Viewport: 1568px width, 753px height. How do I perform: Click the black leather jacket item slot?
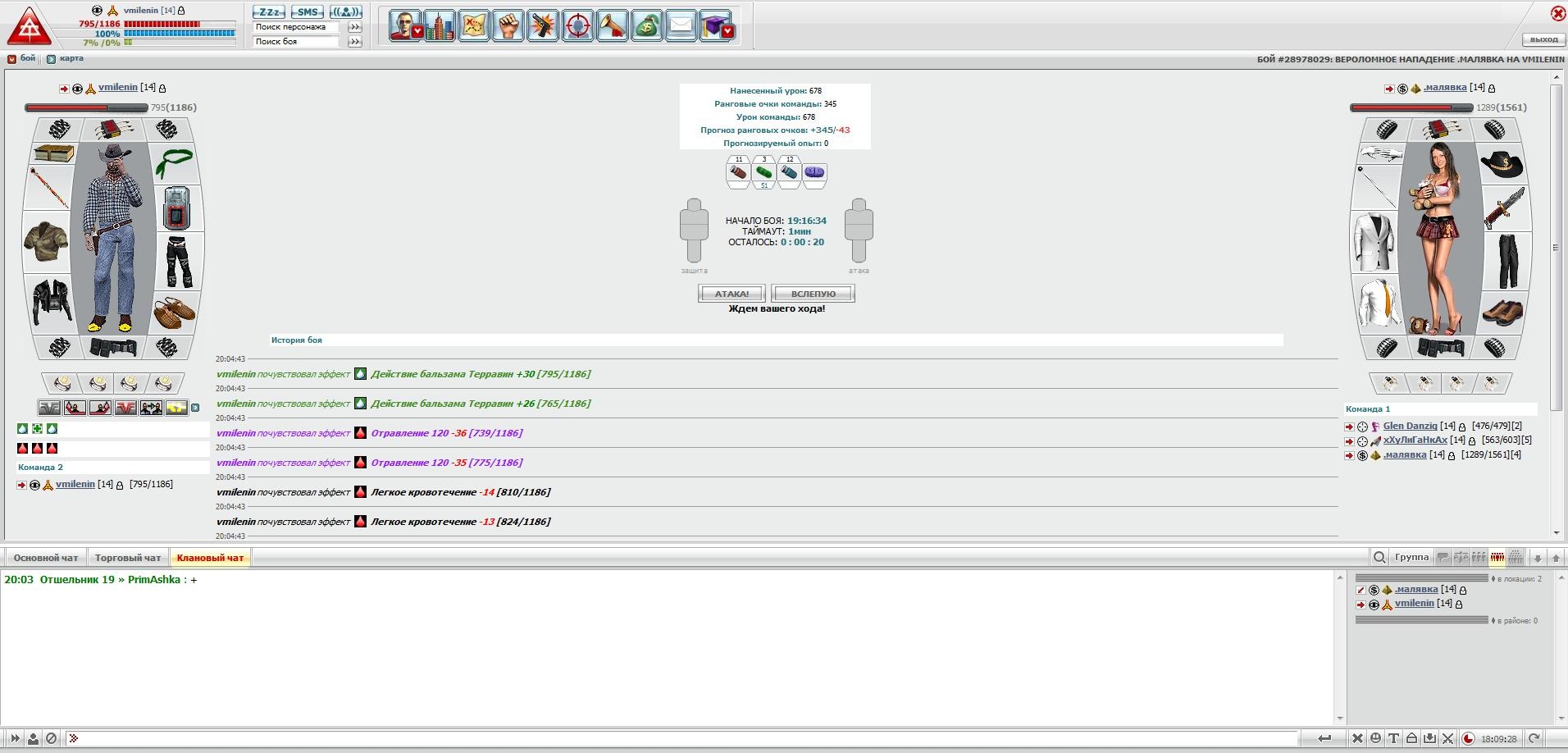52,301
